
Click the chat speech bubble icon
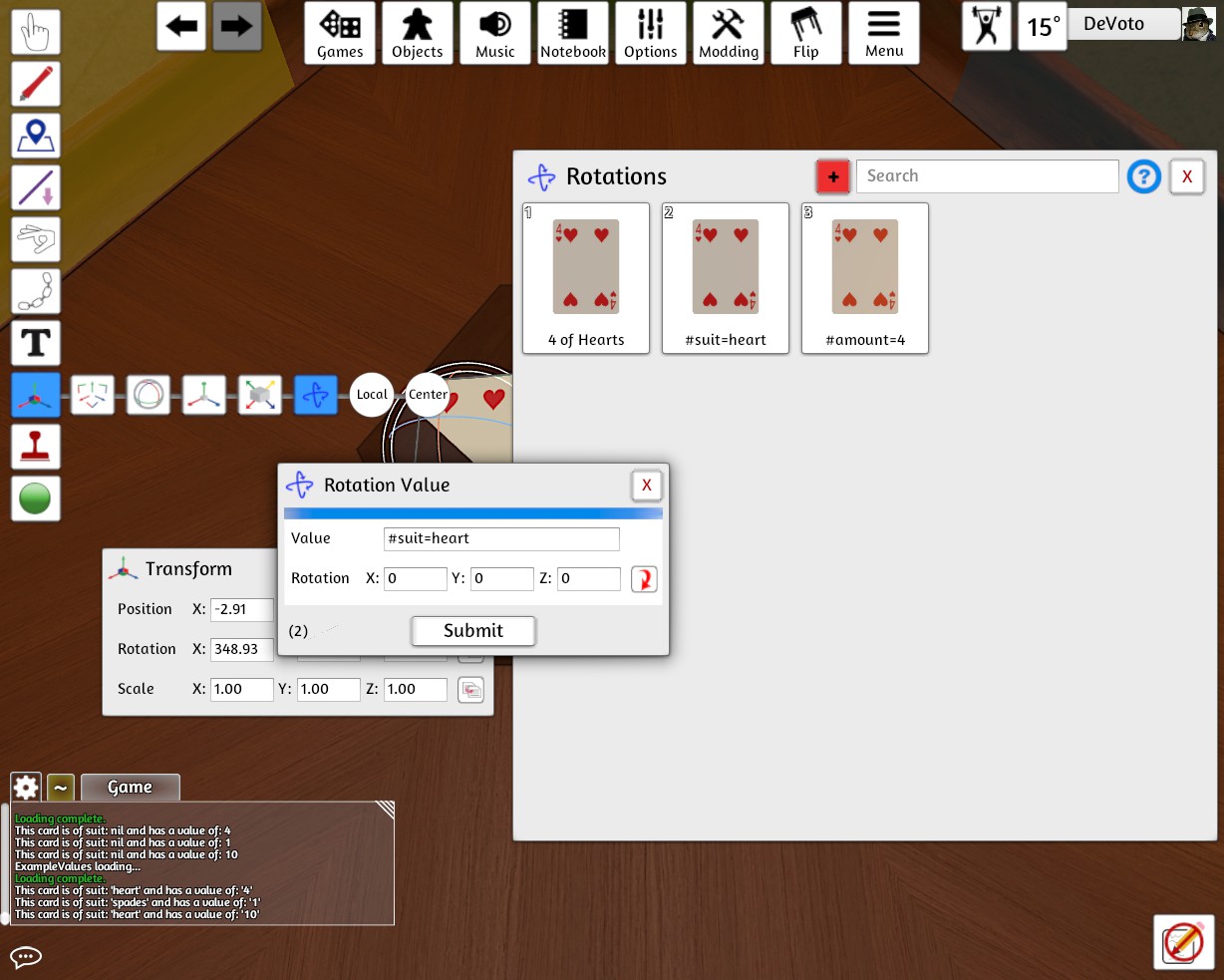tap(26, 957)
